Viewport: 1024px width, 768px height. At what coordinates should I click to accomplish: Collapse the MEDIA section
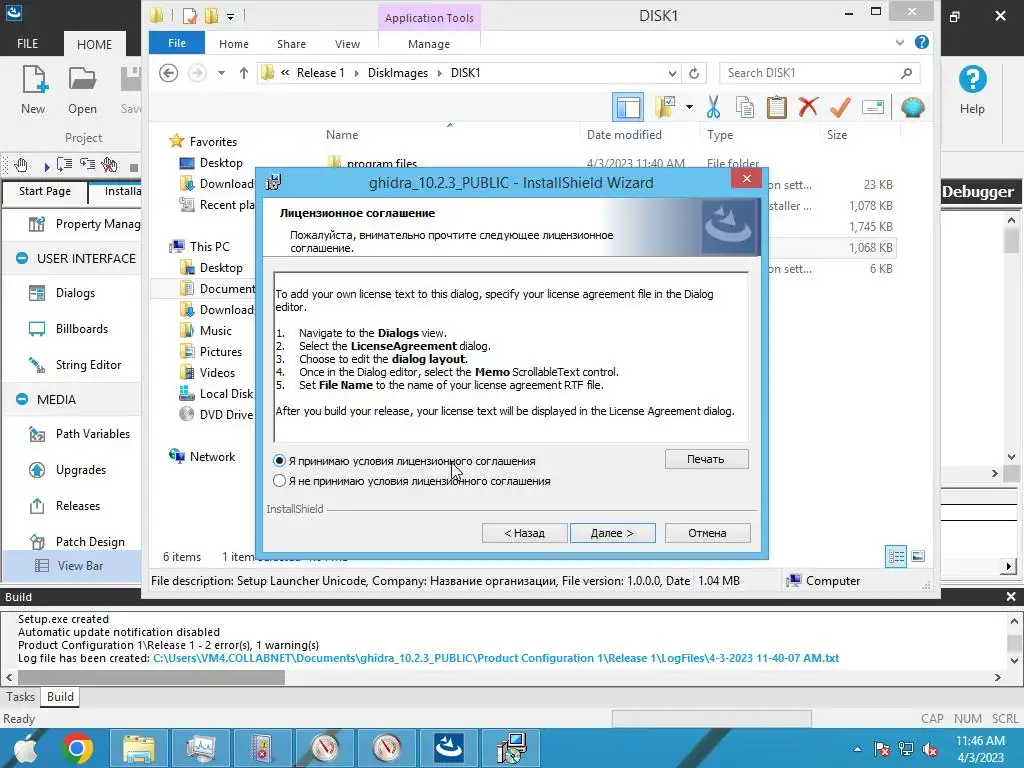[22, 399]
